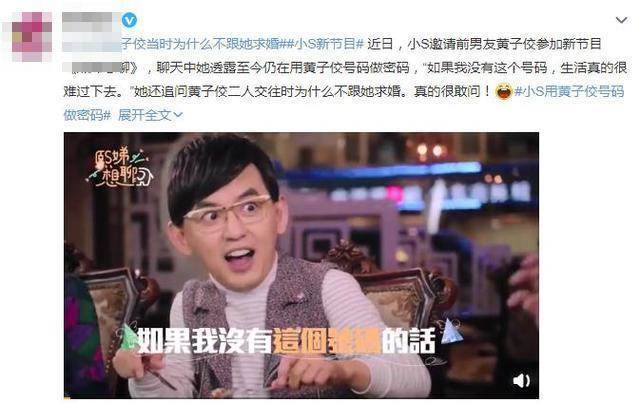Image resolution: width=640 pixels, height=403 pixels.
Task: Click the orange progress marker at the video's bottom edge
Action: coord(67,397)
